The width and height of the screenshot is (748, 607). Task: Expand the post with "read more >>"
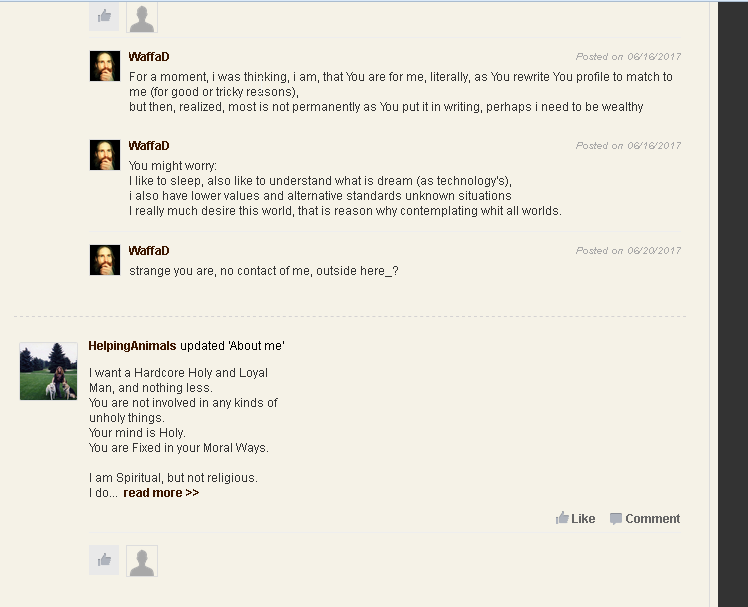161,493
